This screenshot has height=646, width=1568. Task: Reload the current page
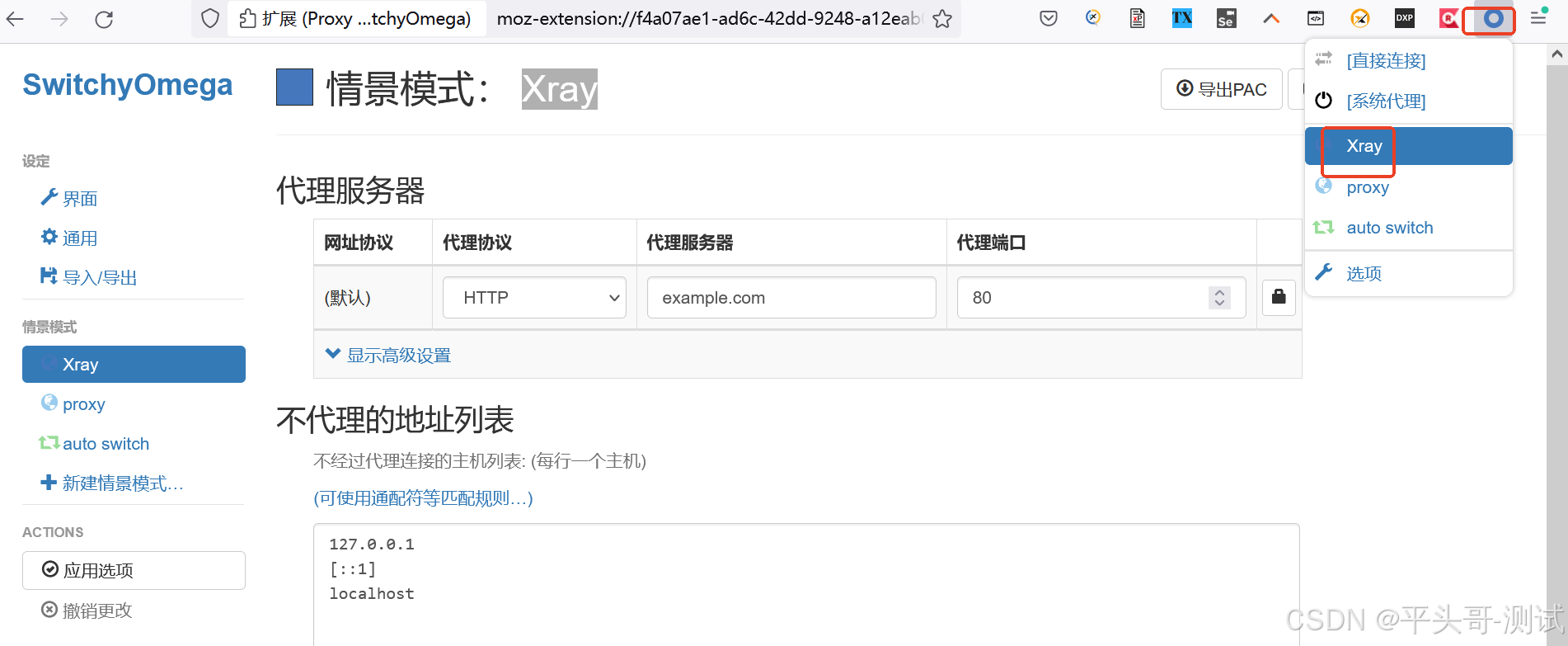coord(104,19)
